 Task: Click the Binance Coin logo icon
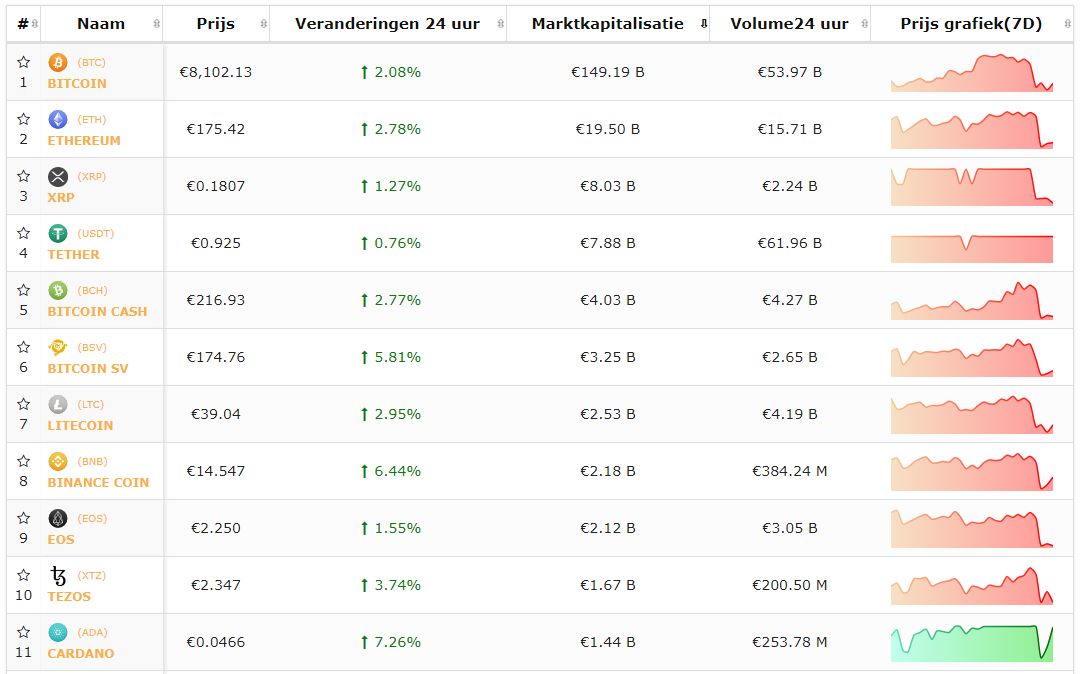[58, 462]
